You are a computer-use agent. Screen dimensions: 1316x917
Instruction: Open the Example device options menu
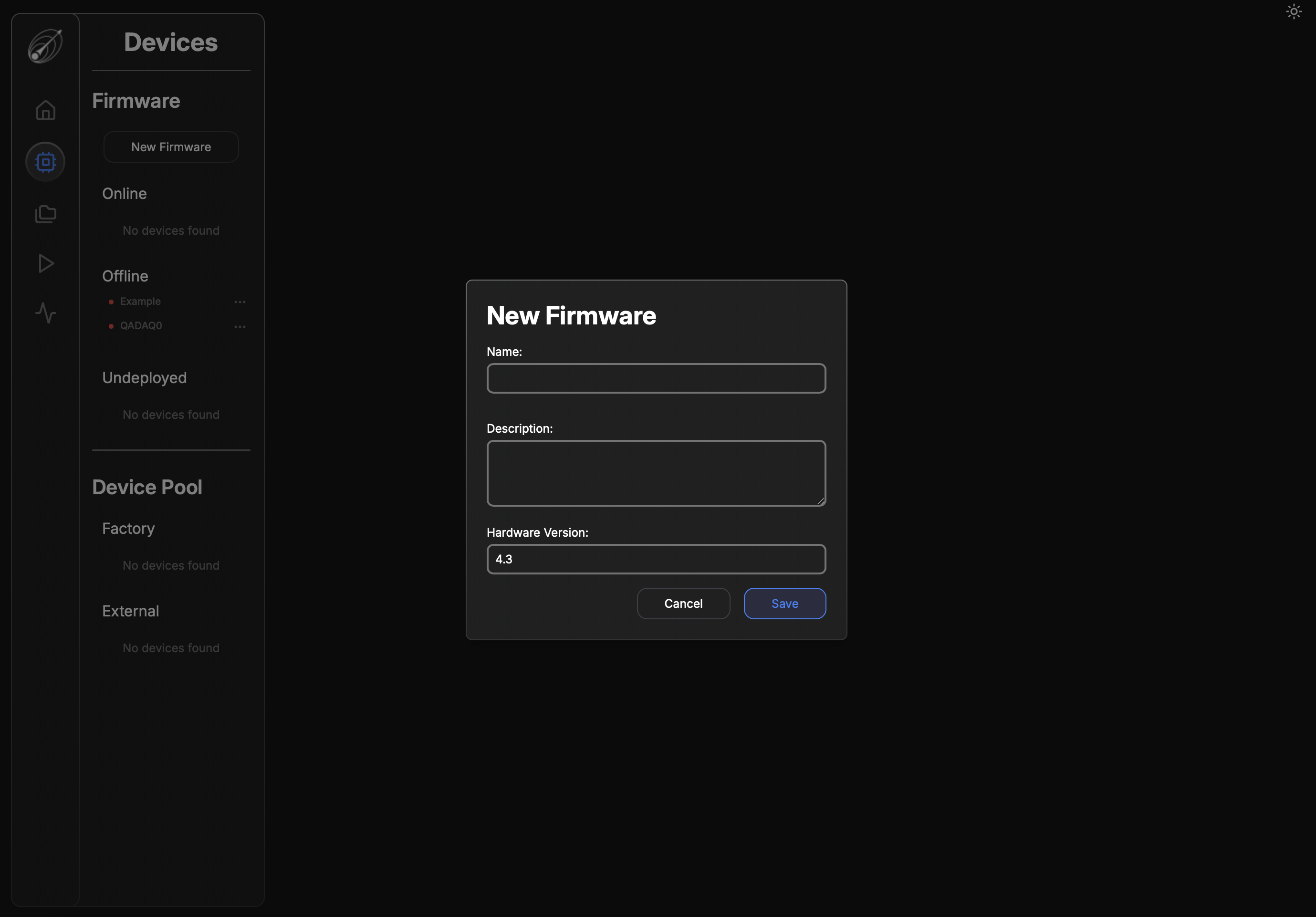point(240,302)
